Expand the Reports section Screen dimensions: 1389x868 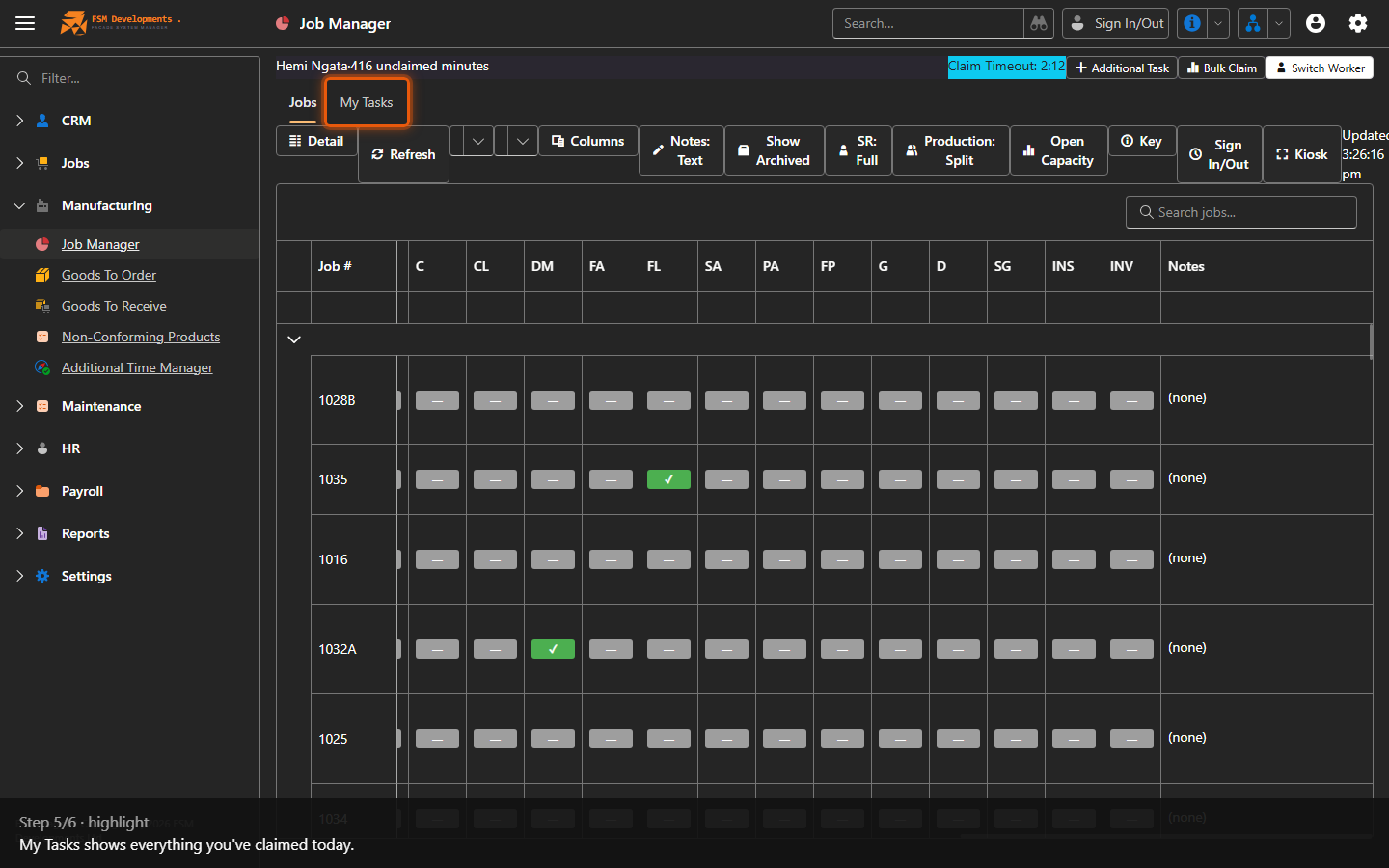20,533
